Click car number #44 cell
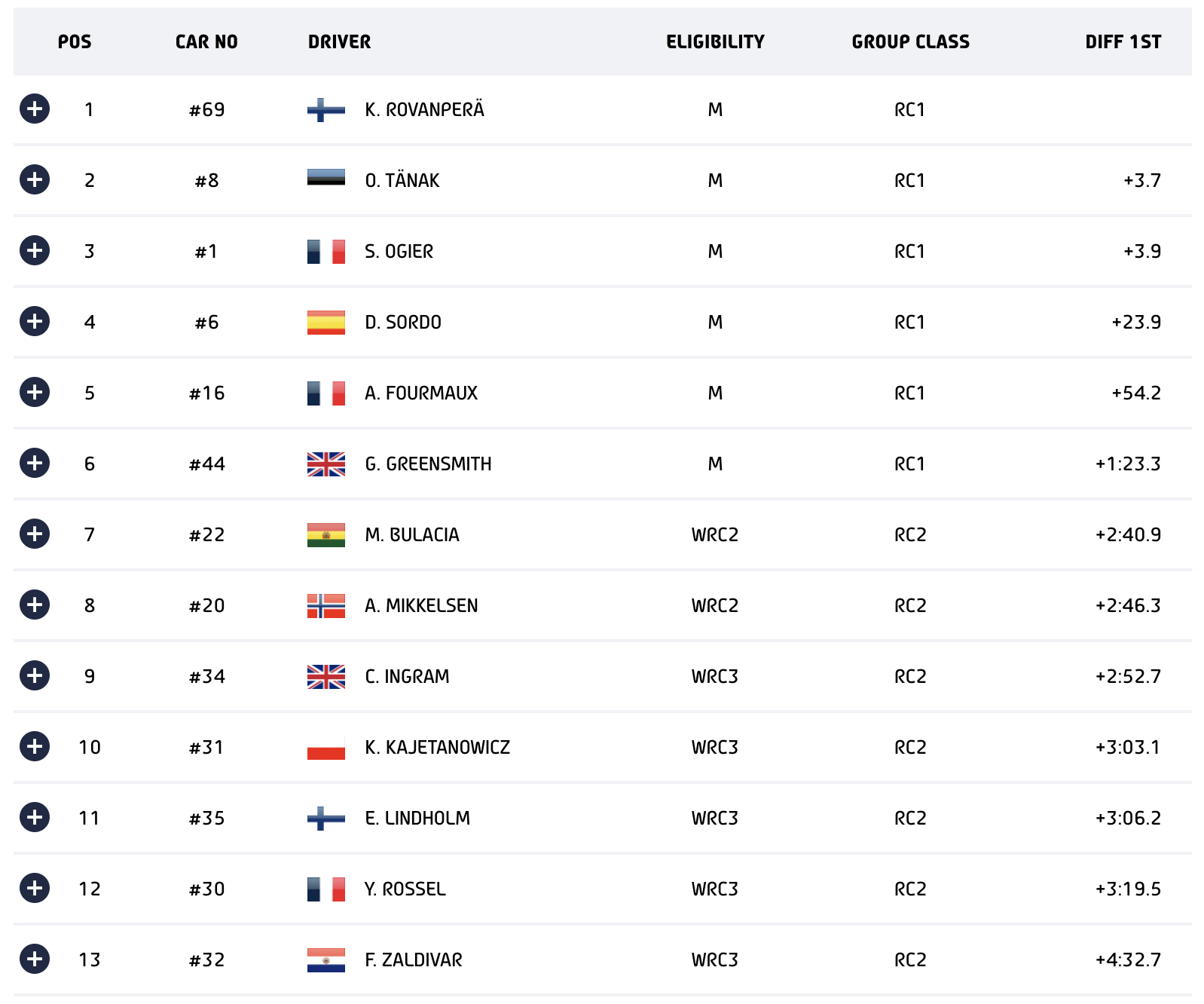The image size is (1204, 1004). click(207, 464)
